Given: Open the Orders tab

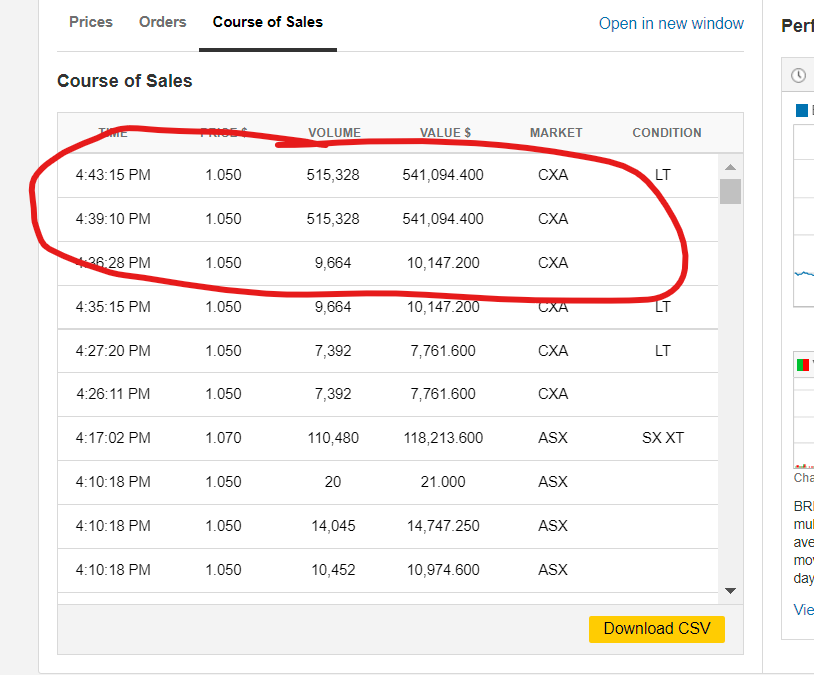Looking at the screenshot, I should (163, 22).
